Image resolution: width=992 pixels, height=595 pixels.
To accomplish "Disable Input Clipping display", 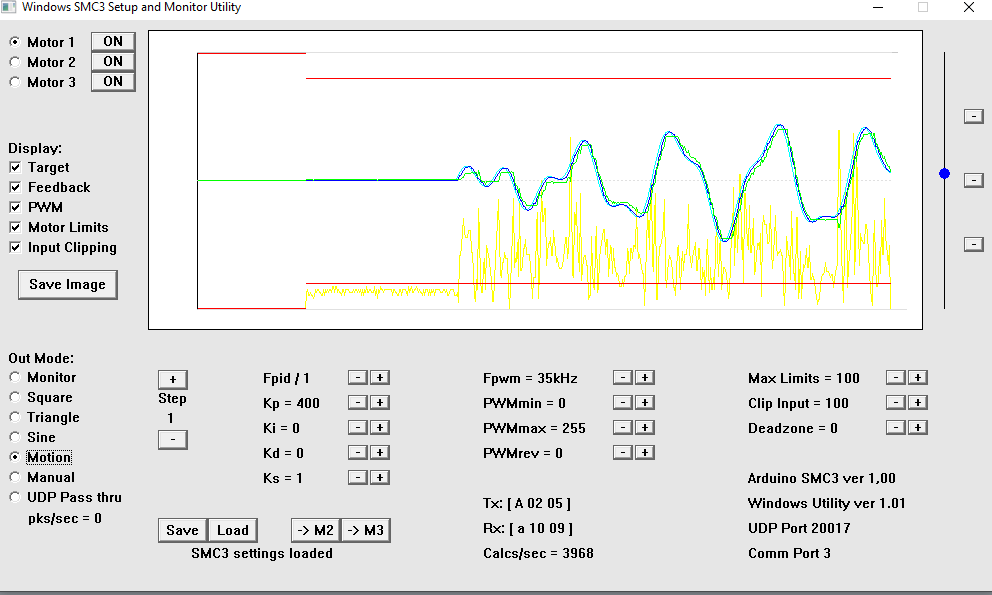I will pos(16,248).
